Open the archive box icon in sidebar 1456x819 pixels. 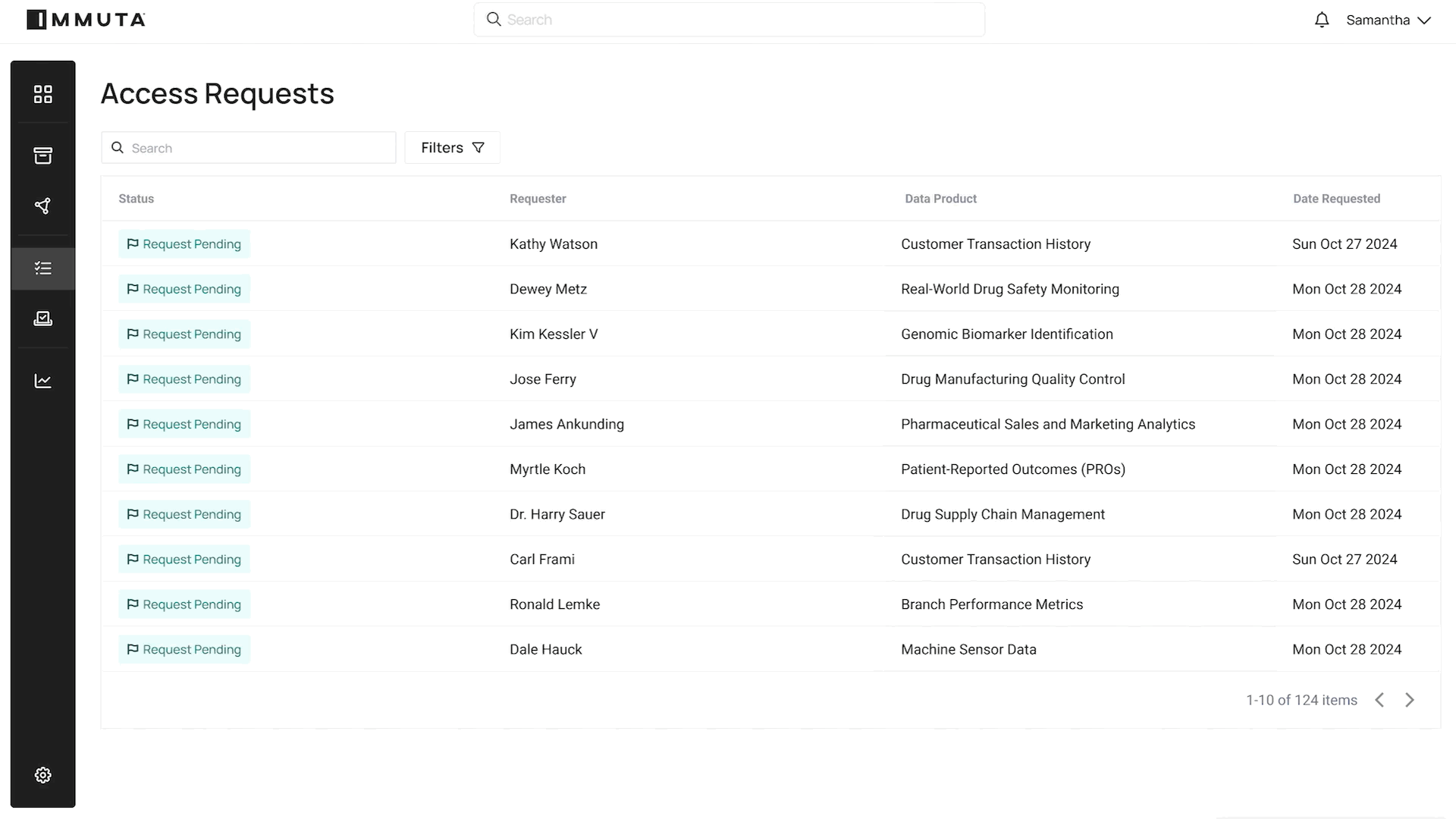pyautogui.click(x=43, y=155)
